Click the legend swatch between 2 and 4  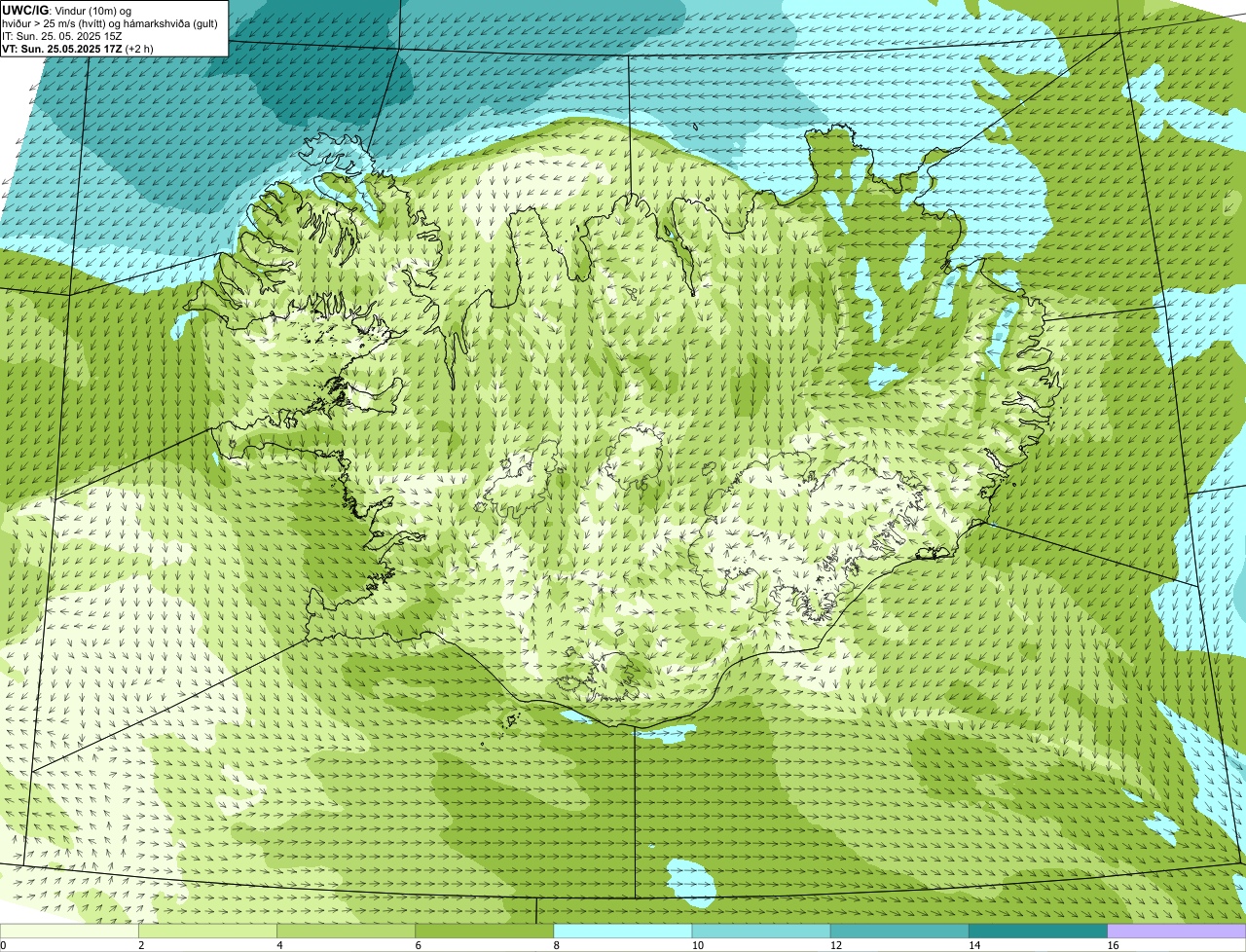click(207, 932)
